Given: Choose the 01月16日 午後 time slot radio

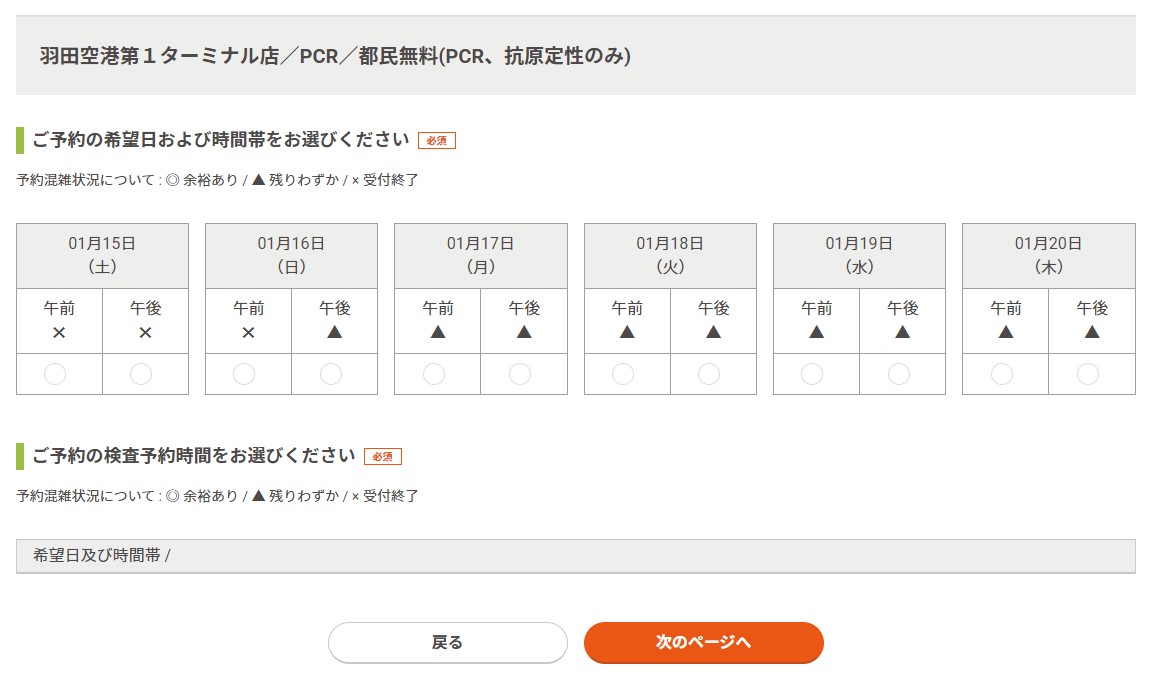Looking at the screenshot, I should coord(331,374).
